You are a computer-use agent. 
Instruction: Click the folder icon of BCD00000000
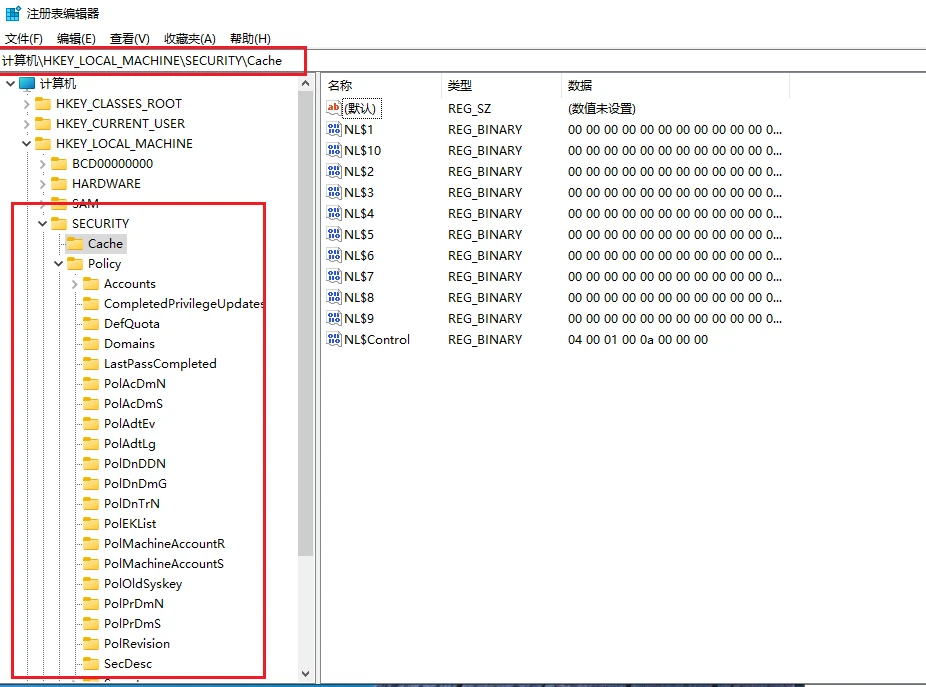[x=59, y=164]
